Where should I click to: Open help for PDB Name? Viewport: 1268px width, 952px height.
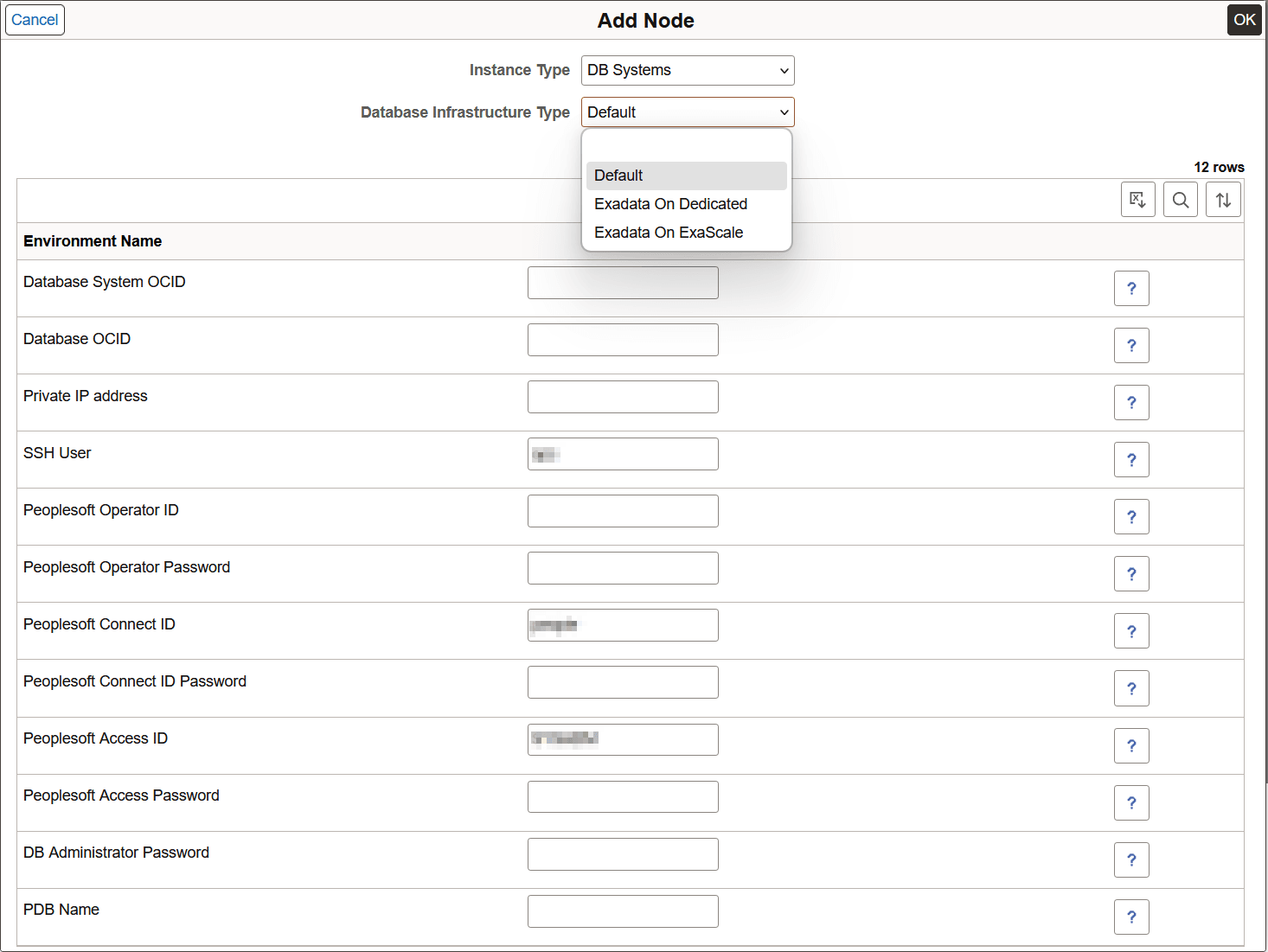click(x=1131, y=917)
